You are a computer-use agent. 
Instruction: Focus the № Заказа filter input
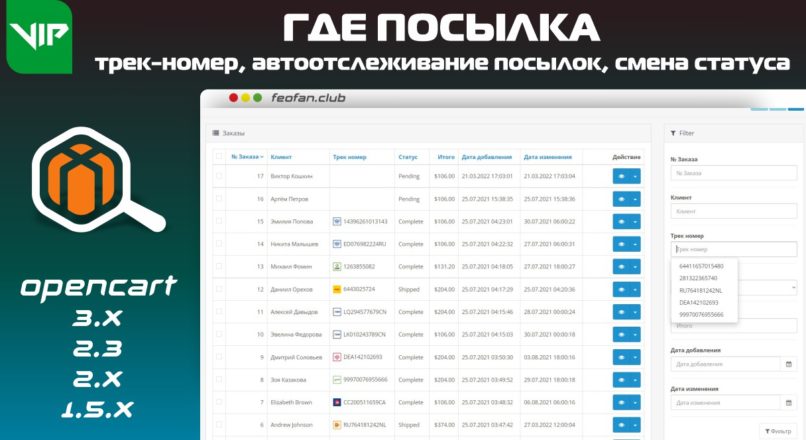tap(734, 173)
